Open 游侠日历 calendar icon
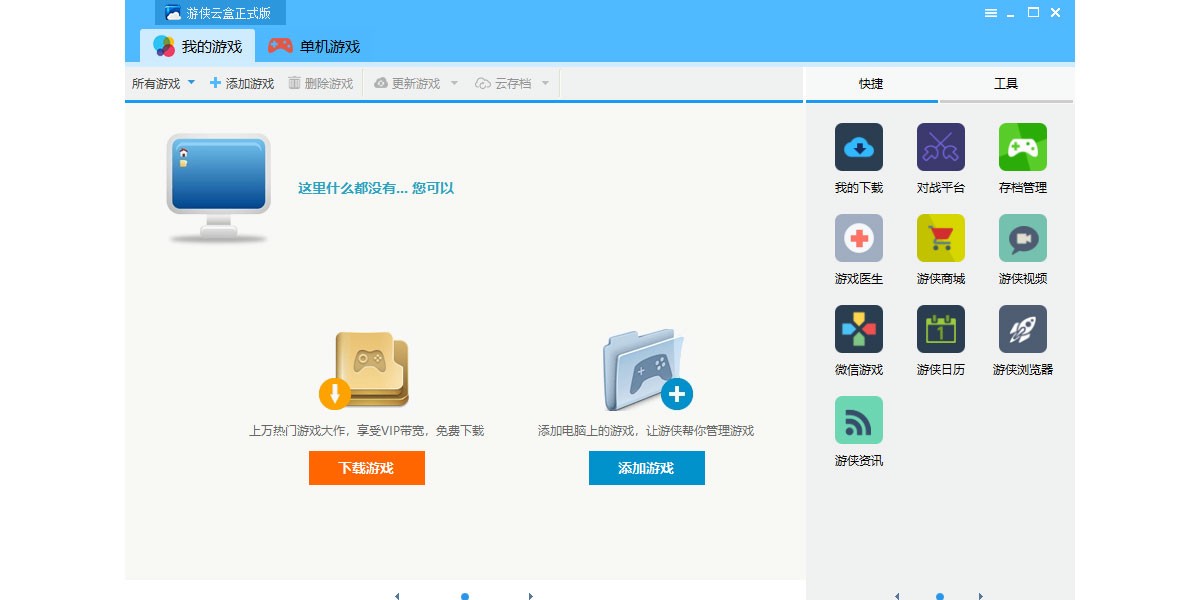 pyautogui.click(x=941, y=329)
